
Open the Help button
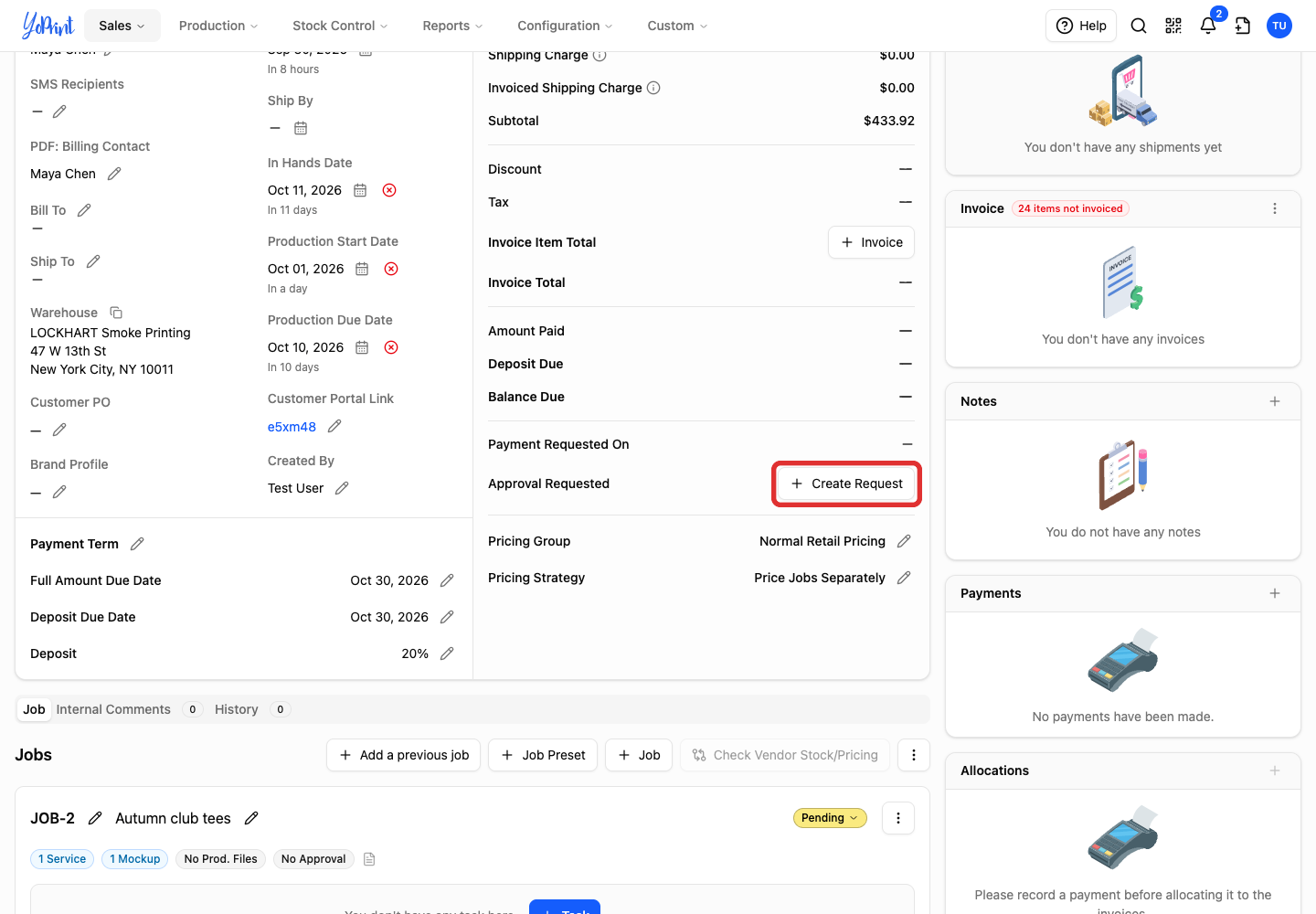click(x=1082, y=26)
